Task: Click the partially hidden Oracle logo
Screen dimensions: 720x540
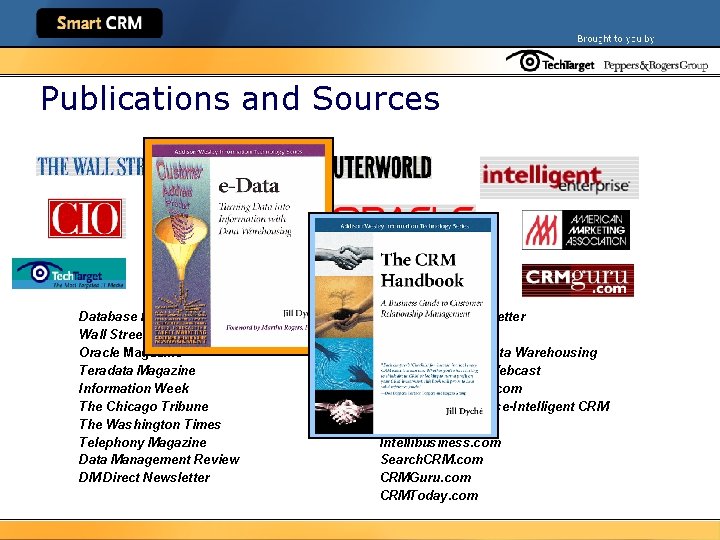Action: tap(404, 209)
